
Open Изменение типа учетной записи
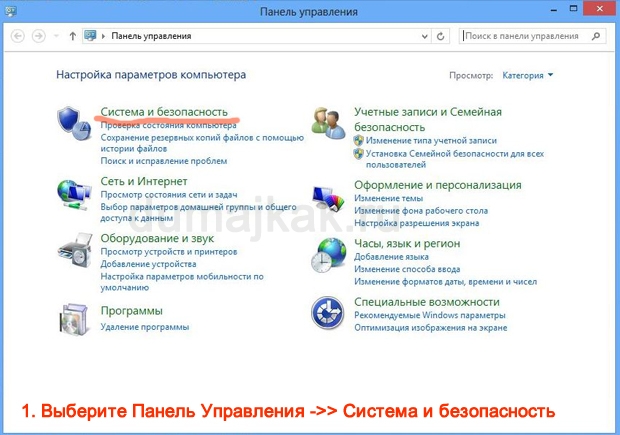(431, 140)
